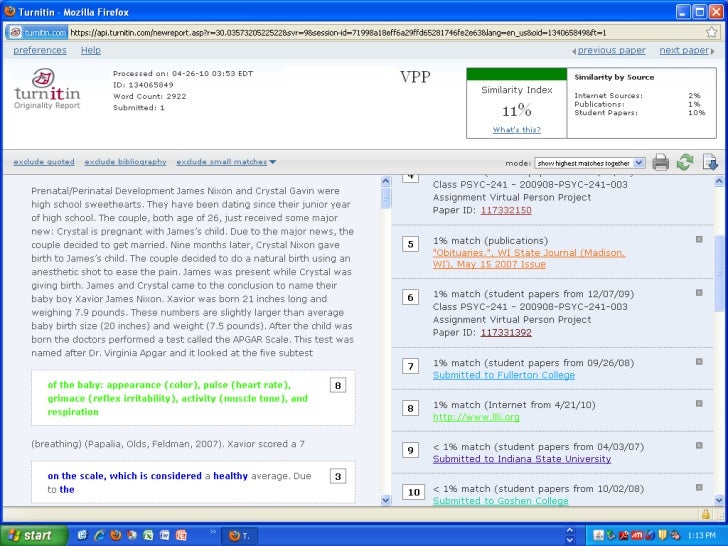The image size is (728, 546).
Task: Click match marker 3 beside blue highlighted text
Action: [x=338, y=476]
